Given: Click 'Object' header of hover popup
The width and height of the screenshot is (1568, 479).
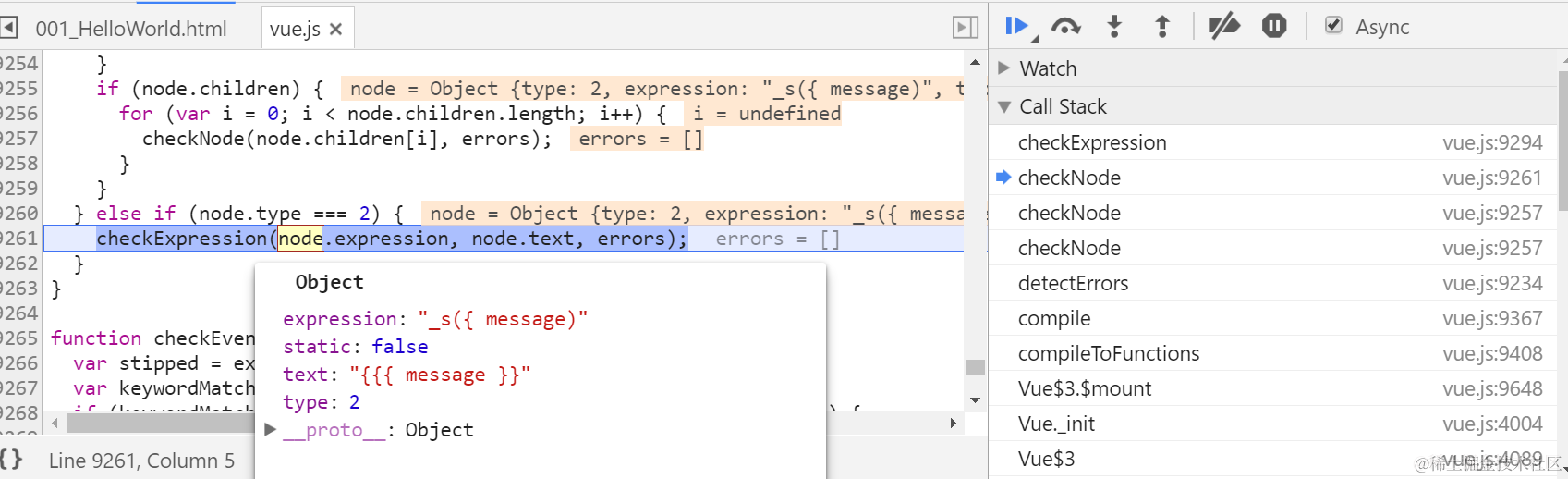Looking at the screenshot, I should (330, 282).
